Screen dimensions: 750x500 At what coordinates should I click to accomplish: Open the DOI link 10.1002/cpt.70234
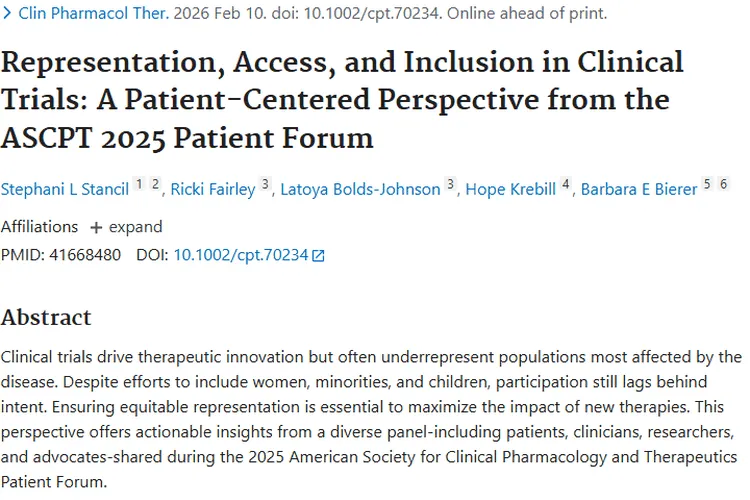click(x=241, y=255)
